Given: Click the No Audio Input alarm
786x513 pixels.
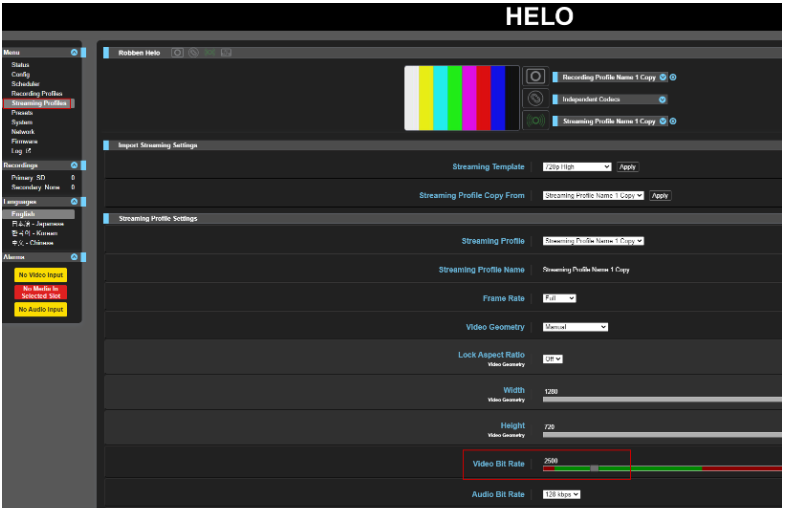Looking at the screenshot, I should click(41, 309).
